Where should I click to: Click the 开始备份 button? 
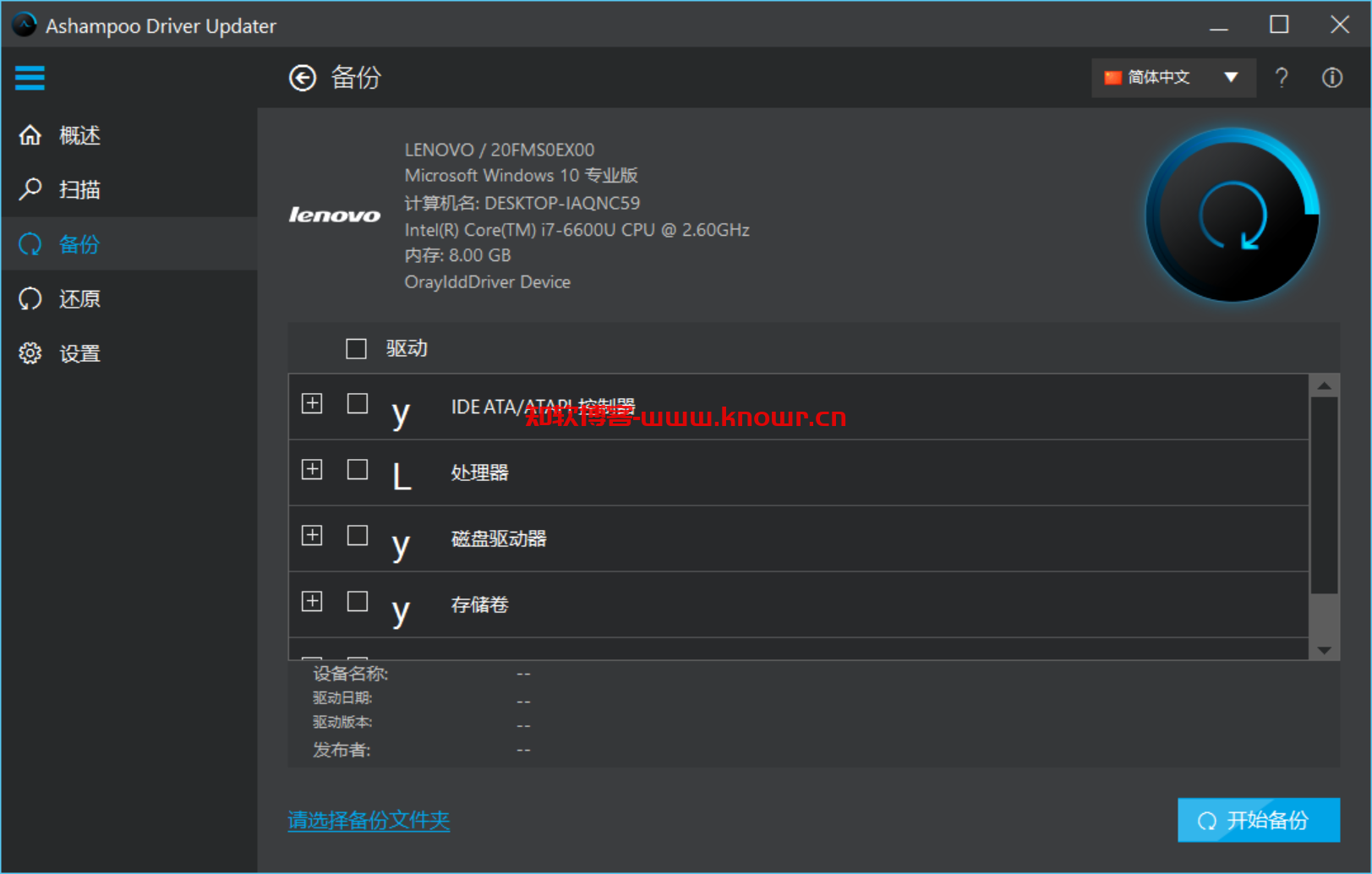pyautogui.click(x=1259, y=820)
